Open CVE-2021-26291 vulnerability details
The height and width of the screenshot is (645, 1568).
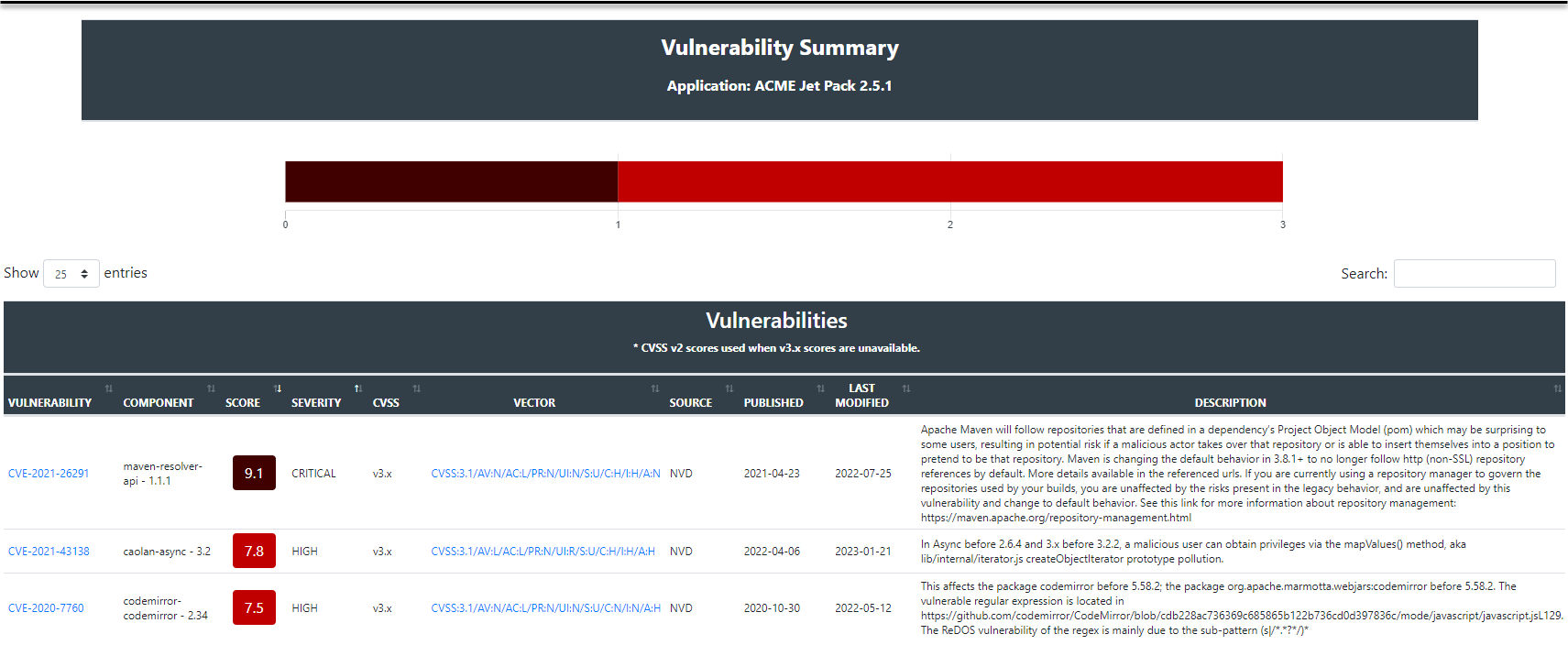point(49,473)
